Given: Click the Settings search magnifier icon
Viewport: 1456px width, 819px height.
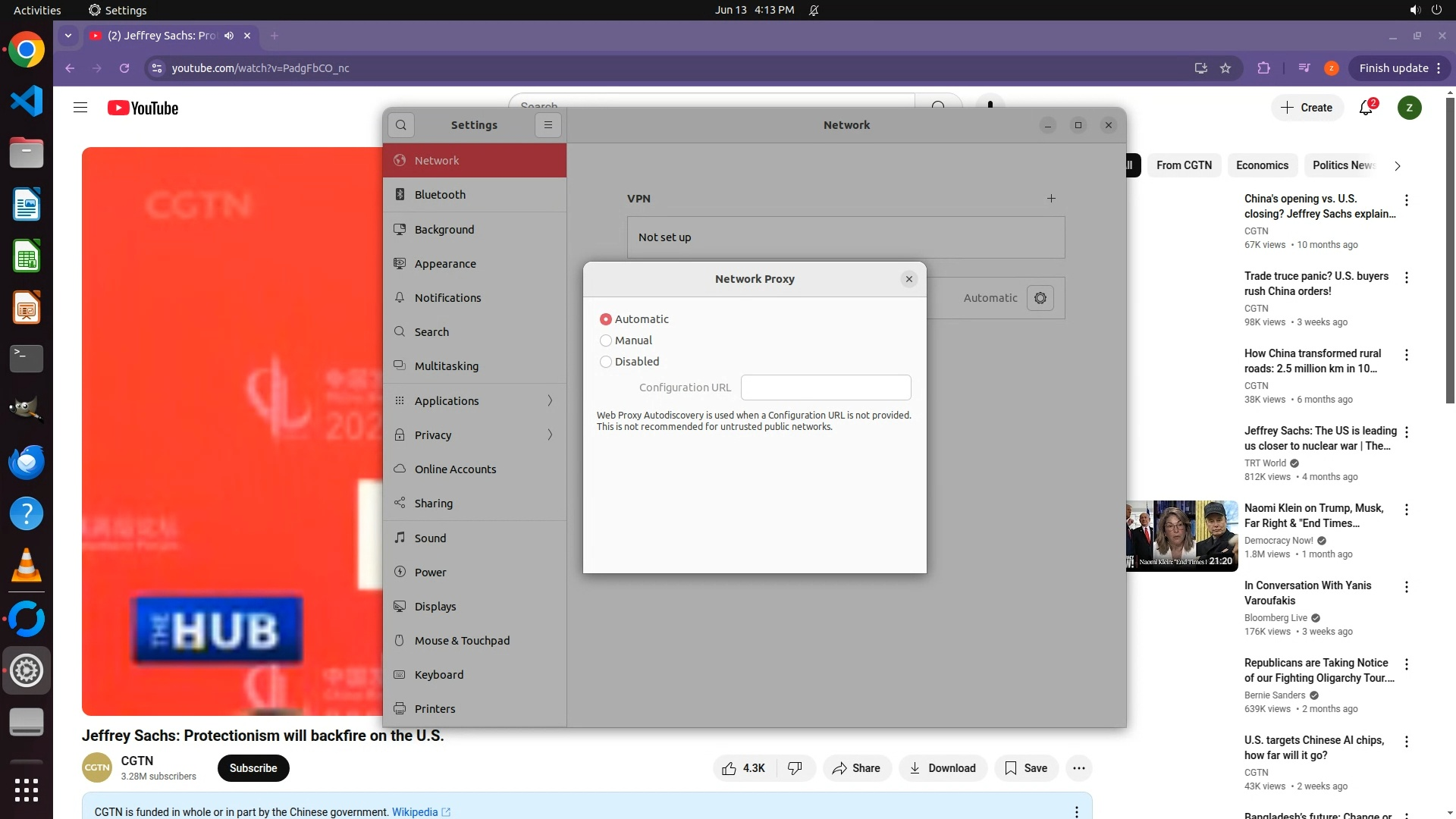Looking at the screenshot, I should pyautogui.click(x=401, y=125).
